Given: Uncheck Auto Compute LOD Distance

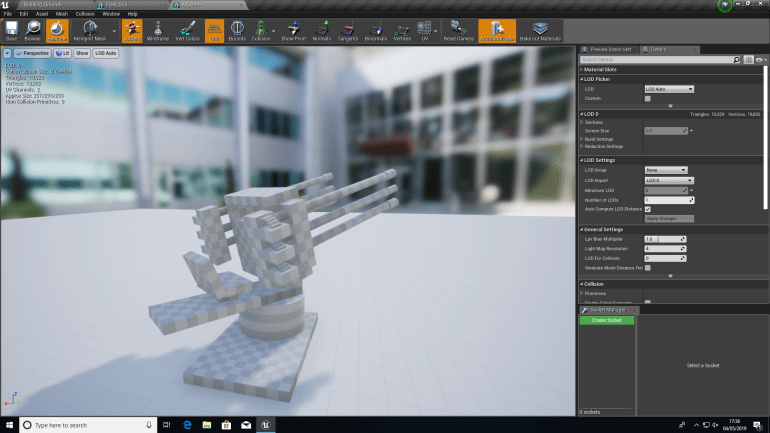Looking at the screenshot, I should [x=648, y=208].
